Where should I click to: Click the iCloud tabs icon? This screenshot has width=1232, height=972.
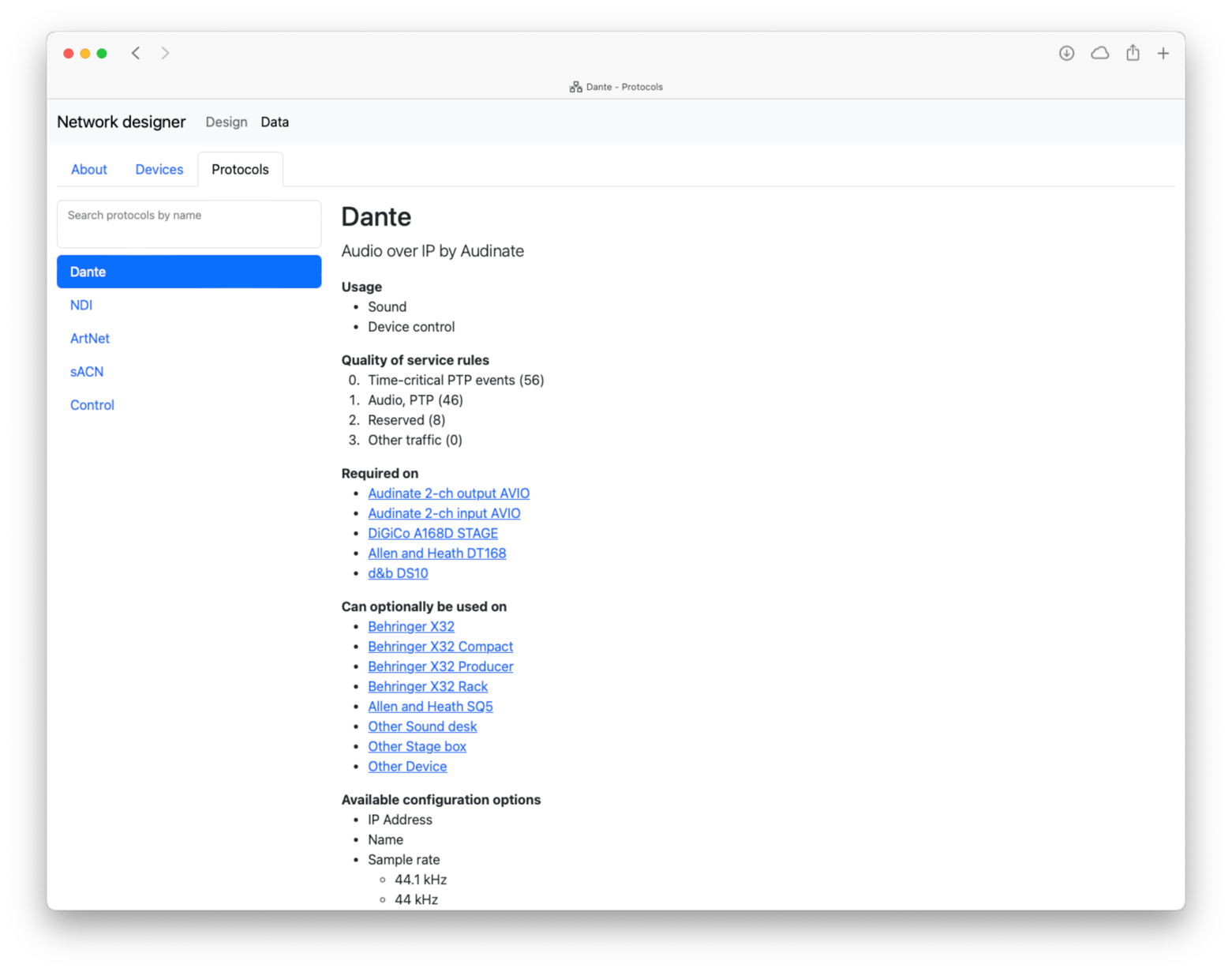(x=1099, y=53)
